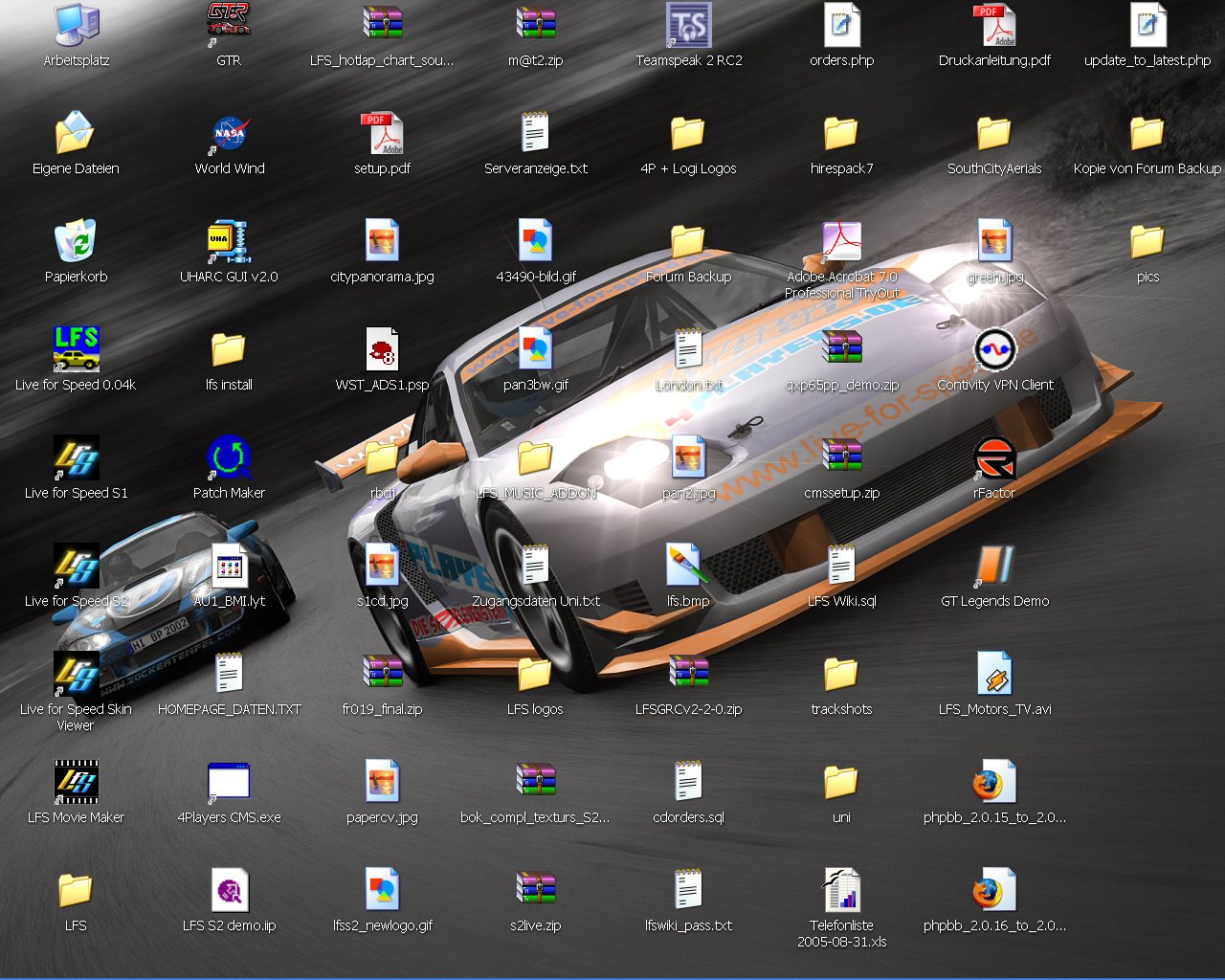Image resolution: width=1225 pixels, height=980 pixels.
Task: Open the Forum Backup folder
Action: coord(689,242)
